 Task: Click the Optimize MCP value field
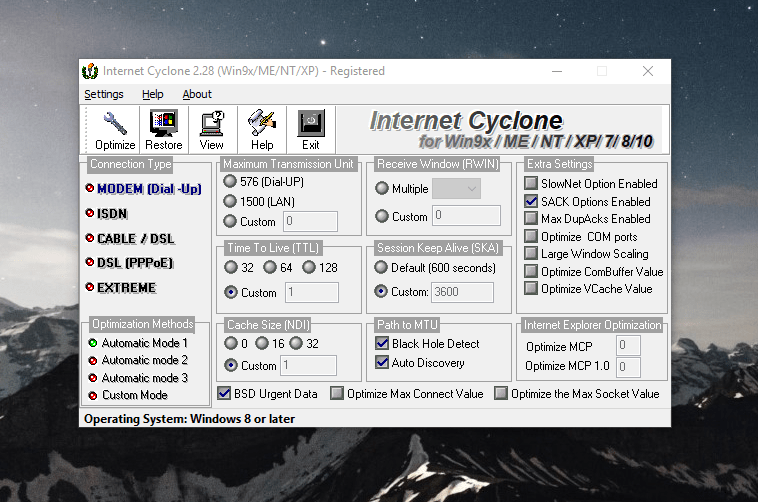[x=628, y=345]
